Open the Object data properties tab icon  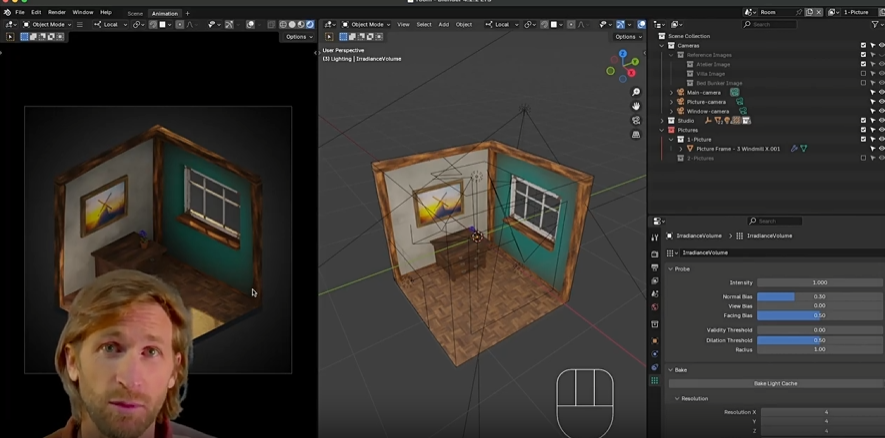pos(655,380)
